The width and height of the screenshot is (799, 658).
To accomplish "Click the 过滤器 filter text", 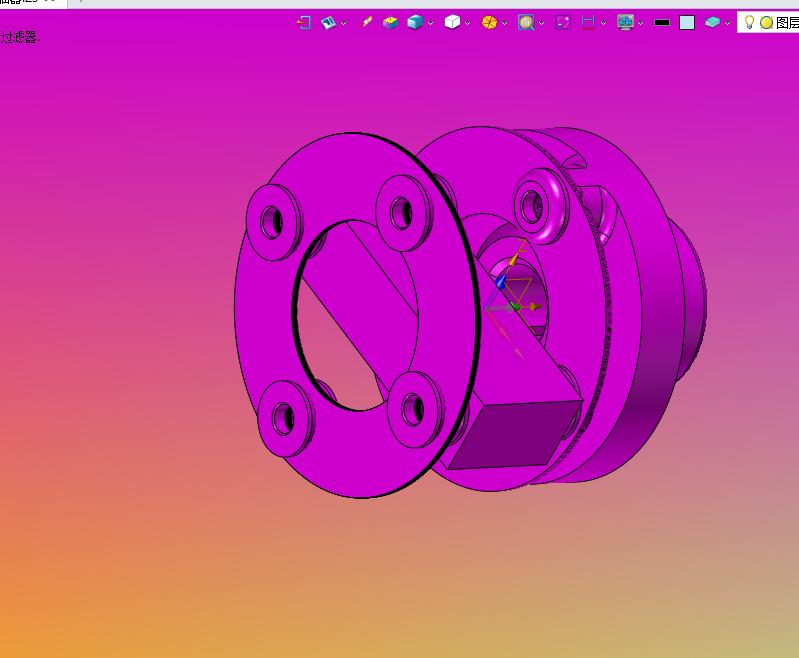I will 19,37.
